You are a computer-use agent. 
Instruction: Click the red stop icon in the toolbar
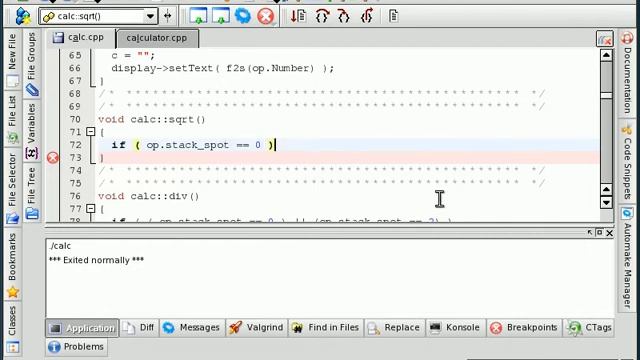[x=265, y=16]
